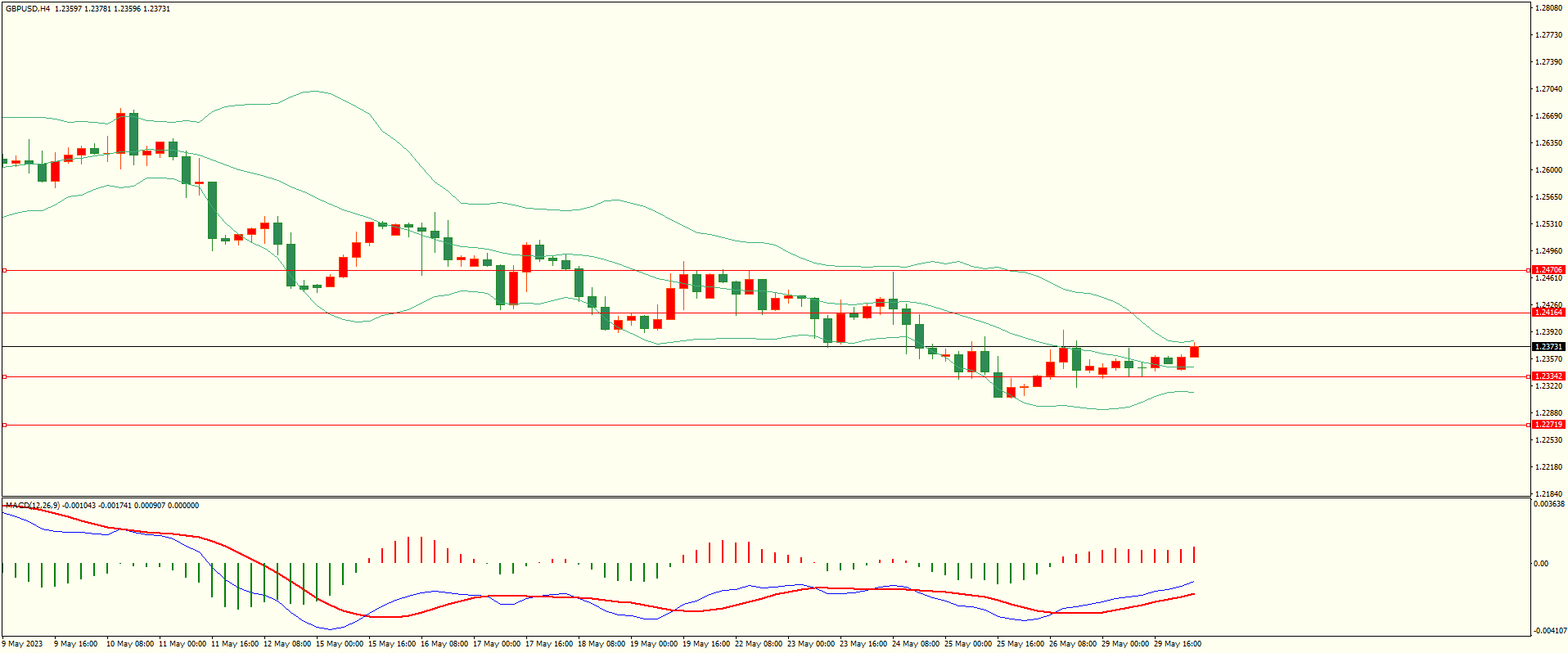This screenshot has height=653, width=1568.
Task: Click the 26 May 08:00 time label
Action: (x=1073, y=644)
